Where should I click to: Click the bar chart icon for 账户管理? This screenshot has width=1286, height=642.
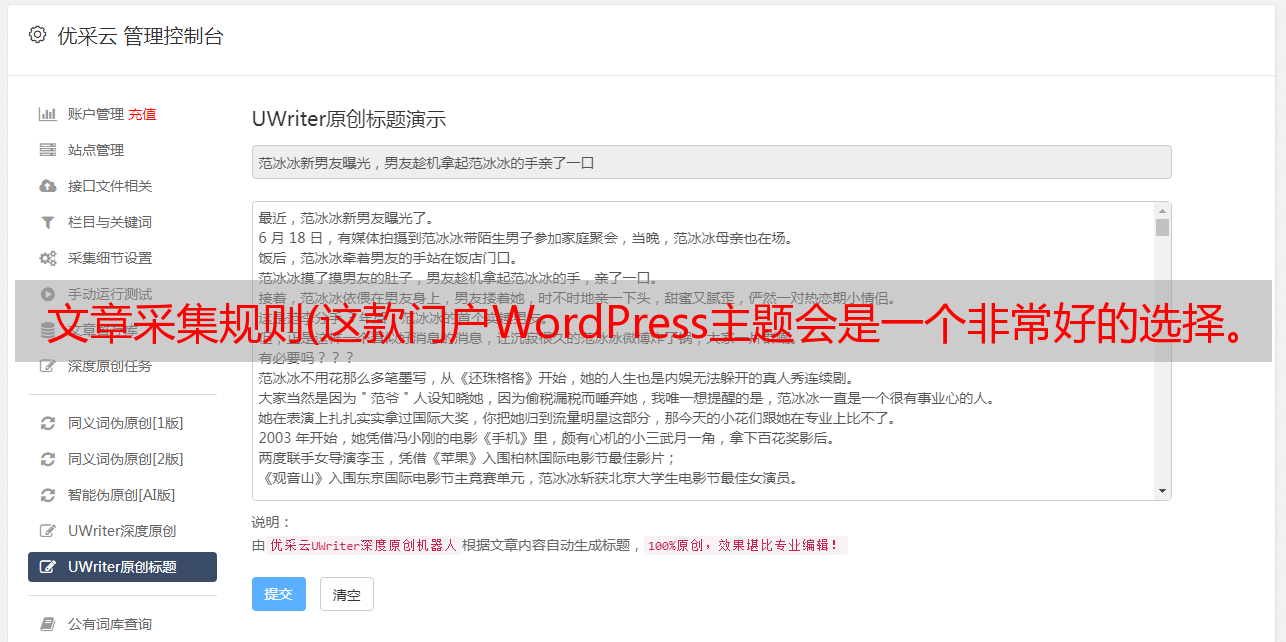47,114
